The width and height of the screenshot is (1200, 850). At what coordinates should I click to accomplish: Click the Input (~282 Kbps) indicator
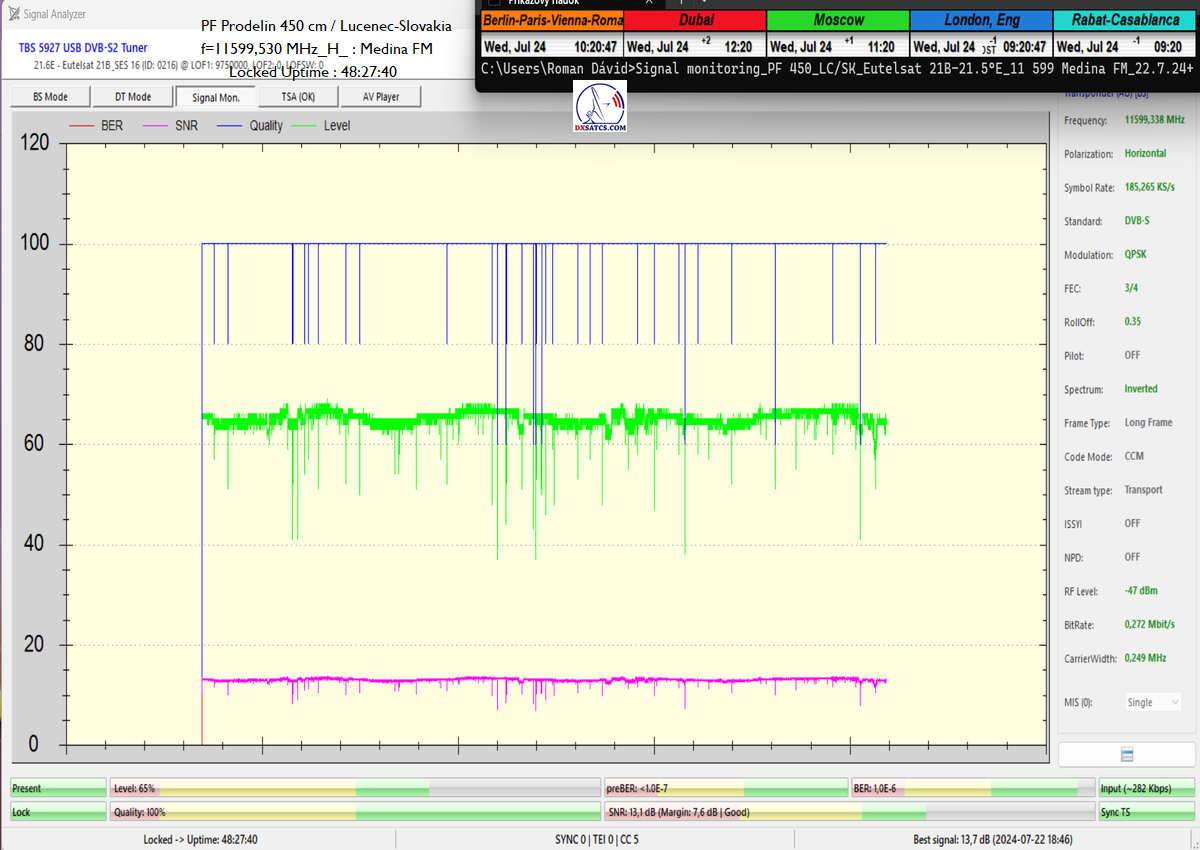click(1145, 789)
